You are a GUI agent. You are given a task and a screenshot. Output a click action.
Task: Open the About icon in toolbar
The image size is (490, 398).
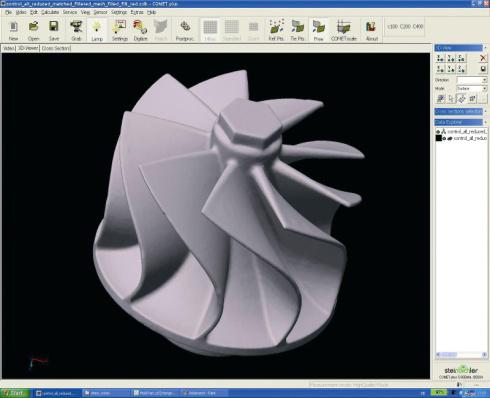[x=372, y=30]
